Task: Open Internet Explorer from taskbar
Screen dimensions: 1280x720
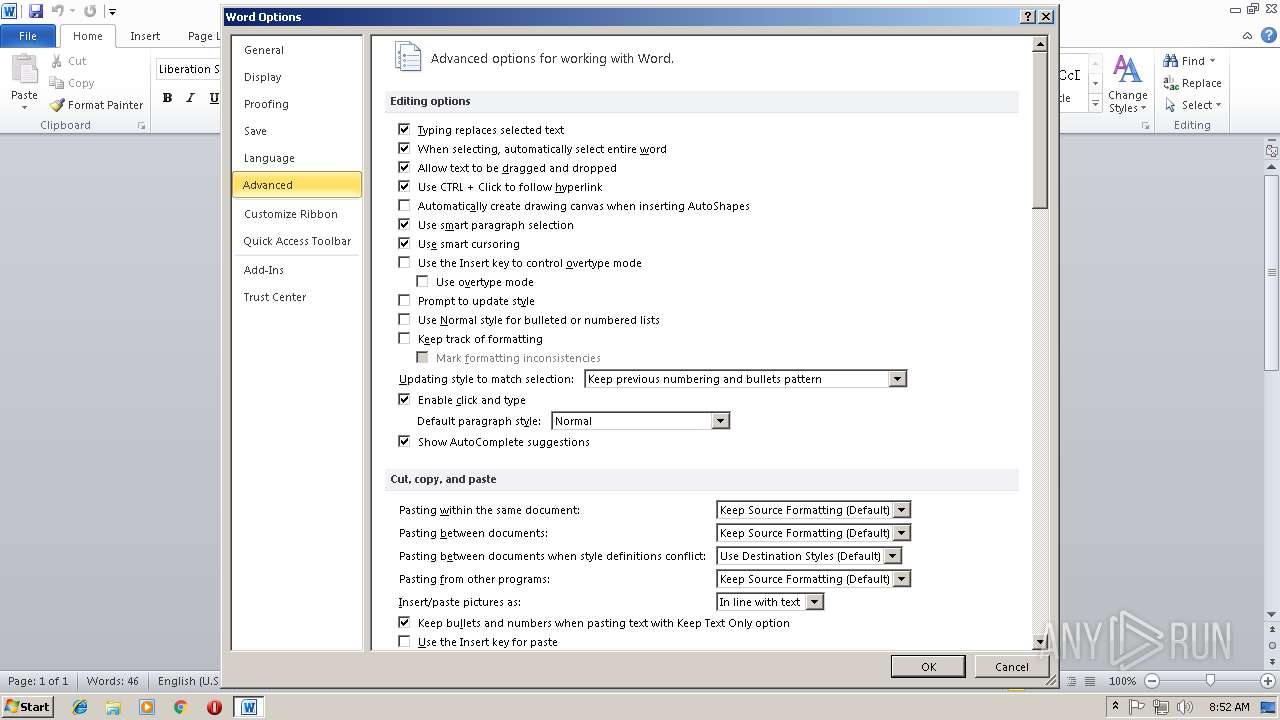Action: point(80,707)
